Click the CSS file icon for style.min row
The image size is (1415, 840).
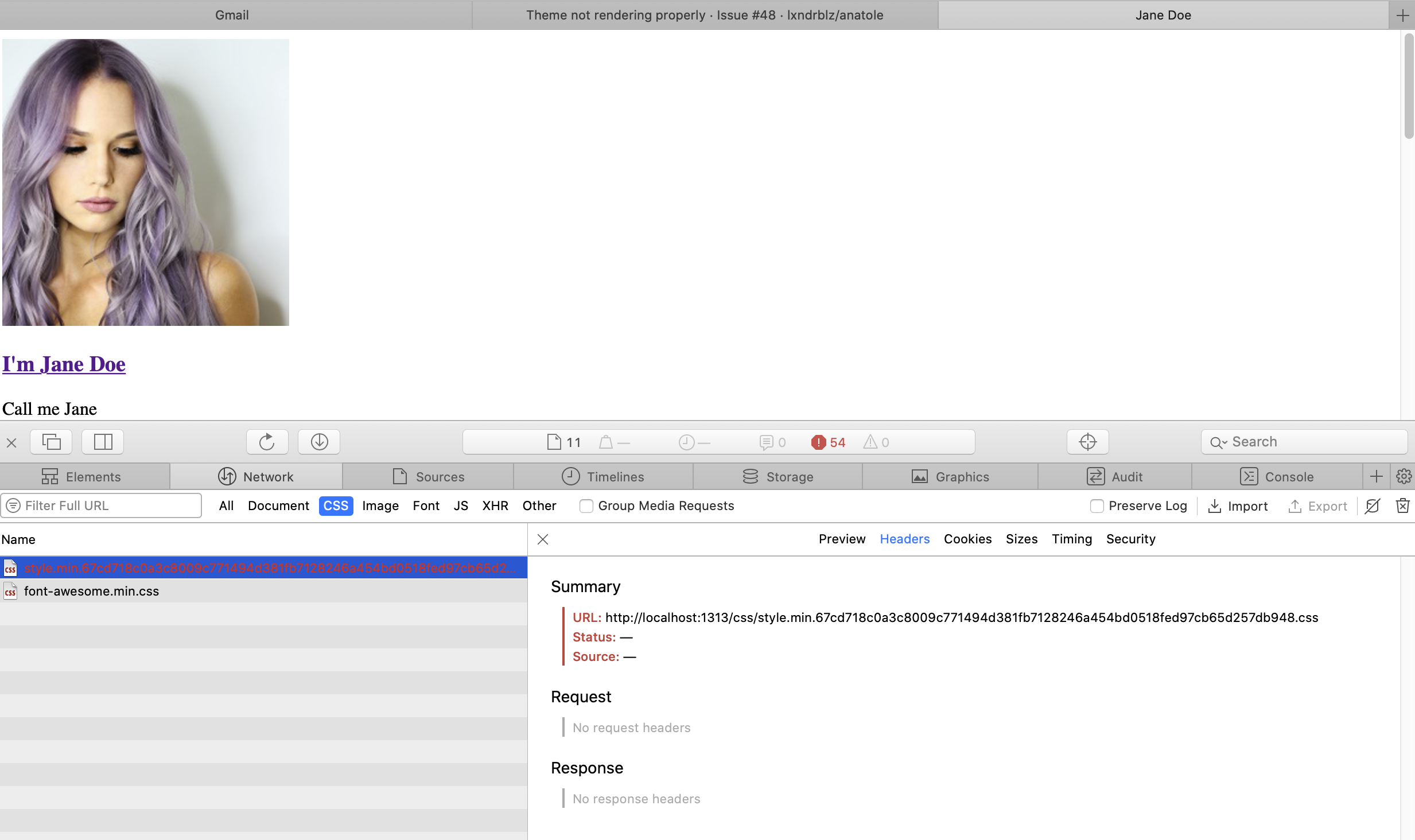pos(10,568)
